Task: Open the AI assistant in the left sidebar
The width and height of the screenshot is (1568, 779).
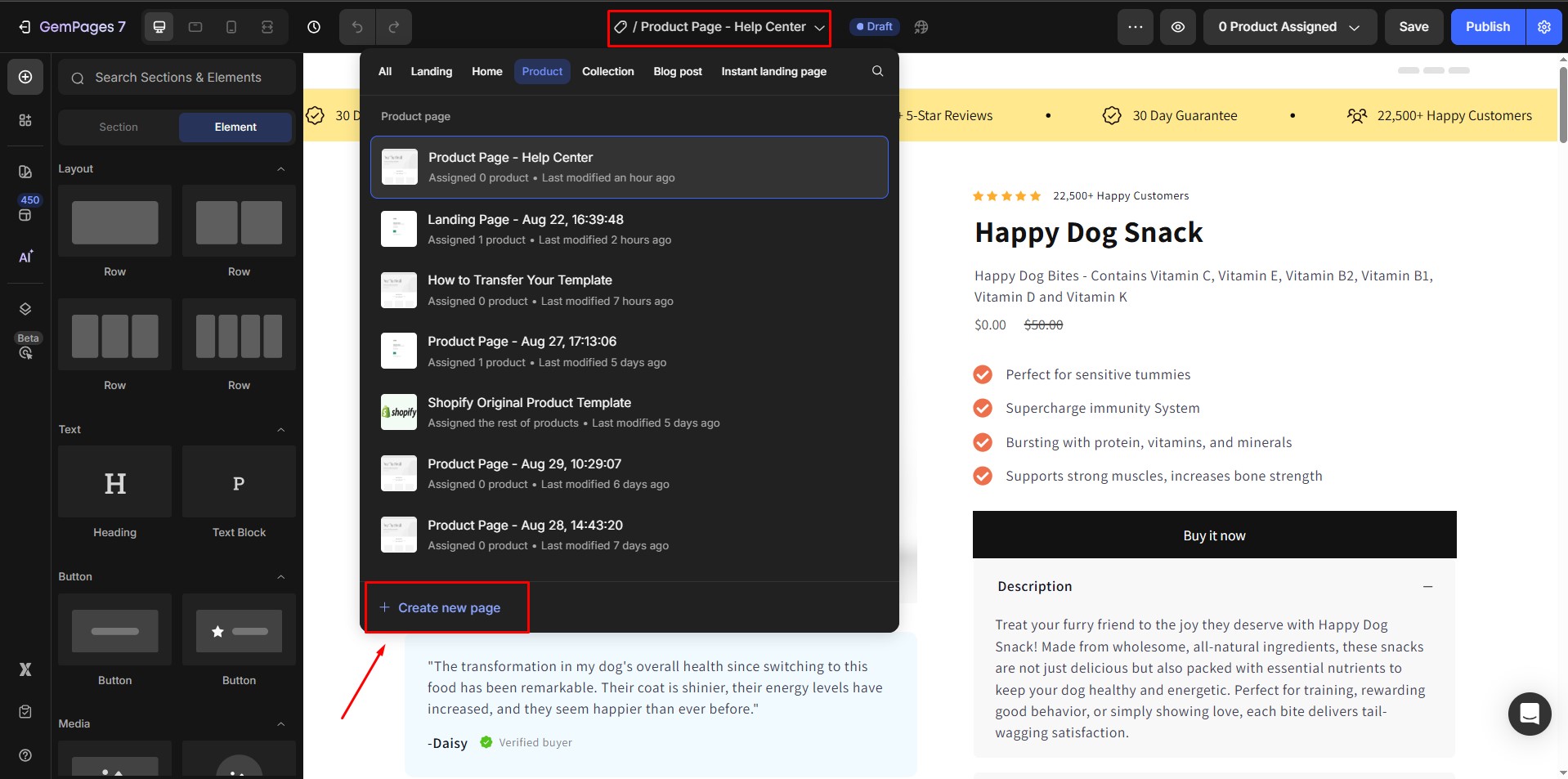Action: [25, 256]
